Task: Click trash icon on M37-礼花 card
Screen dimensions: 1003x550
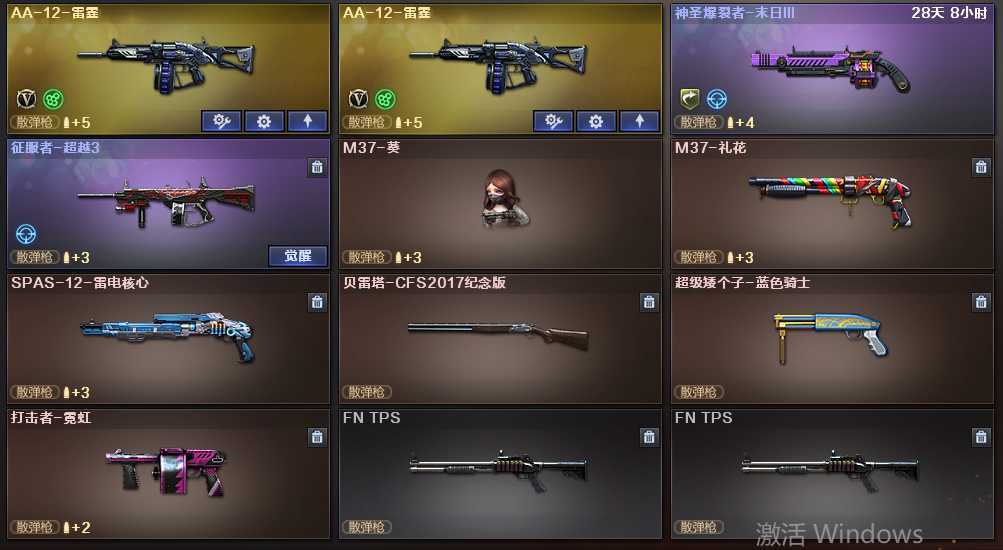Action: click(x=981, y=168)
